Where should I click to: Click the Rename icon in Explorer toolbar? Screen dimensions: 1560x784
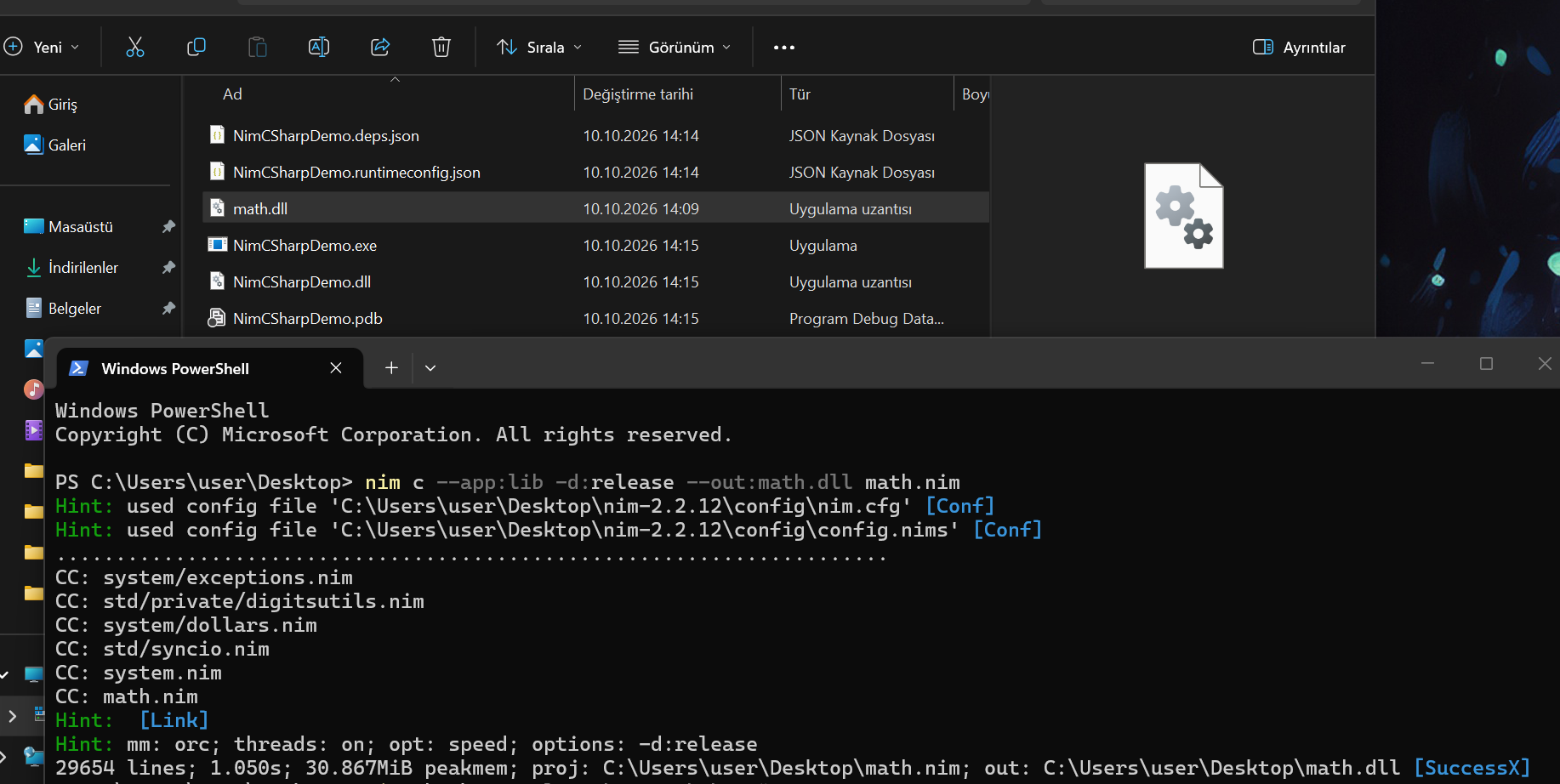click(x=319, y=47)
